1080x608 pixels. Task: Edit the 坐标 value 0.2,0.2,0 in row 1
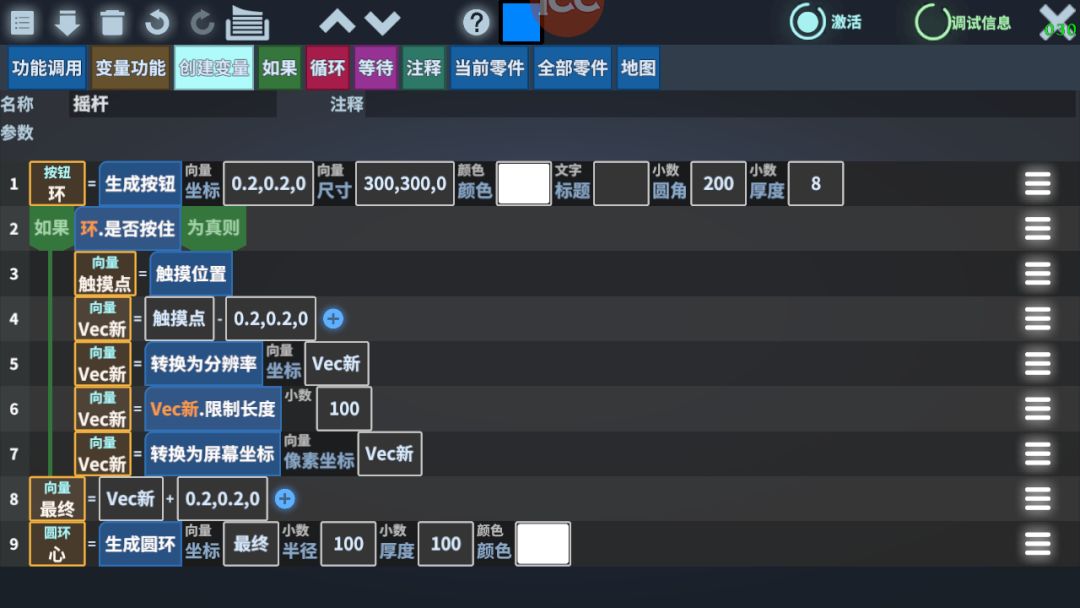pyautogui.click(x=269, y=184)
